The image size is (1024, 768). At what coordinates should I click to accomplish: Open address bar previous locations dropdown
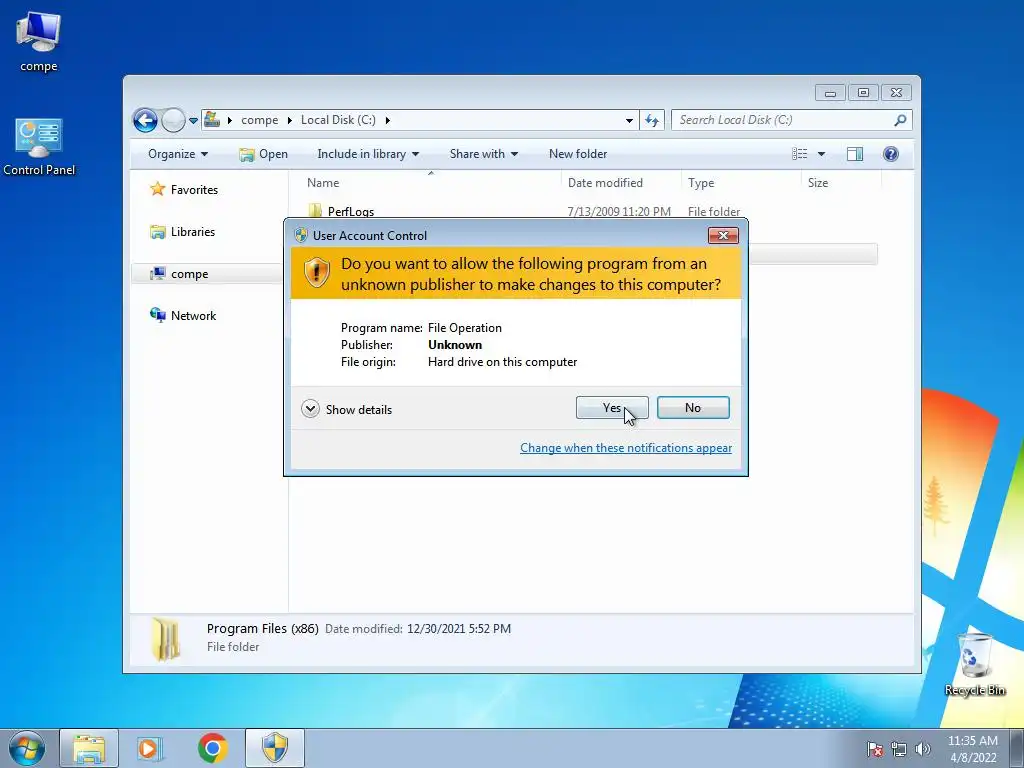click(x=629, y=120)
